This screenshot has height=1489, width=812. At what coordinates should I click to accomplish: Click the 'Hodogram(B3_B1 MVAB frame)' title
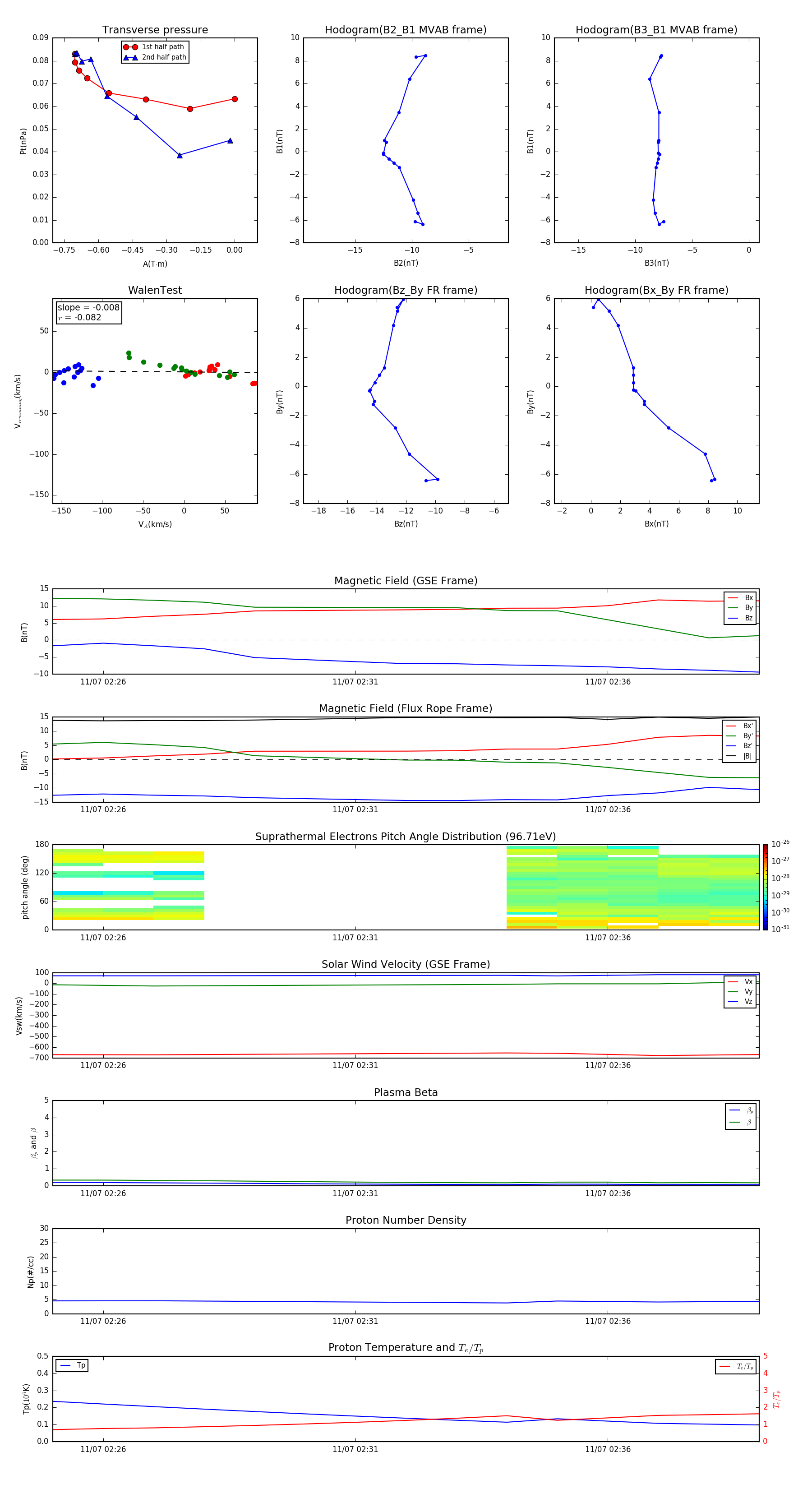point(656,30)
